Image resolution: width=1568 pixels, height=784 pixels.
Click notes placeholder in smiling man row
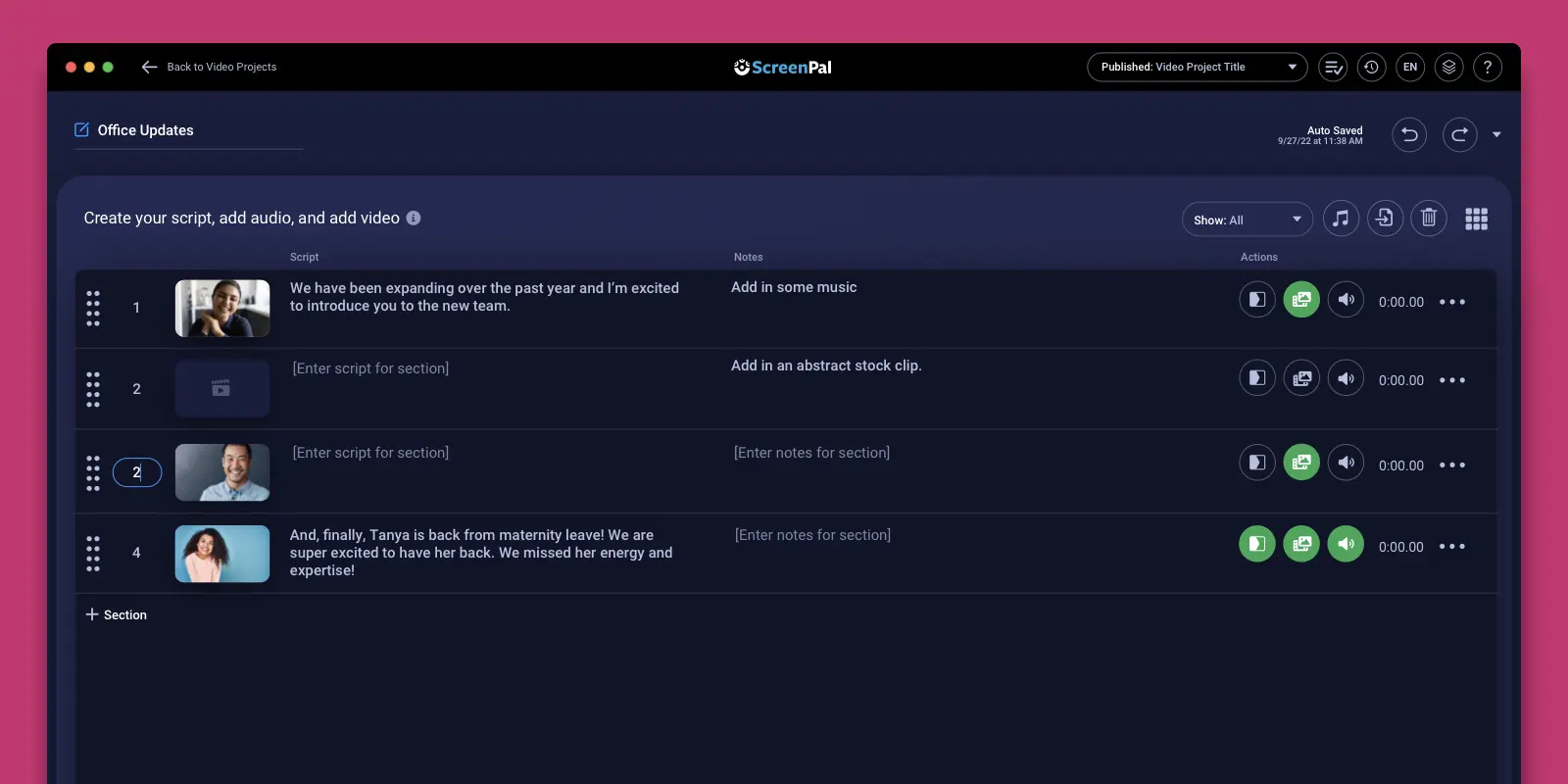click(x=811, y=453)
